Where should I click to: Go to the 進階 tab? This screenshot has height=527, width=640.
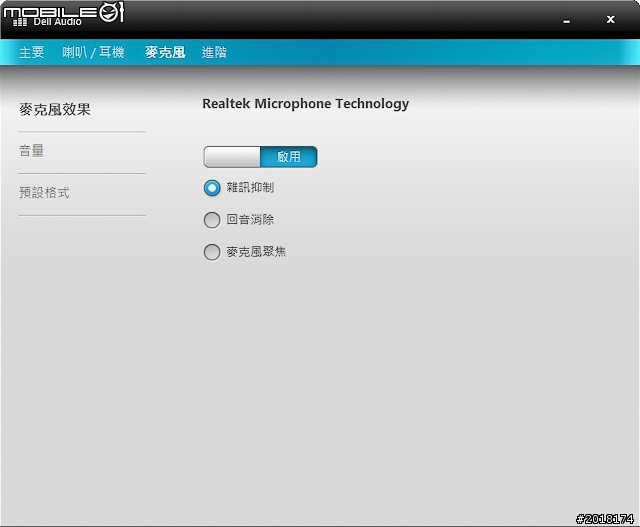point(214,52)
